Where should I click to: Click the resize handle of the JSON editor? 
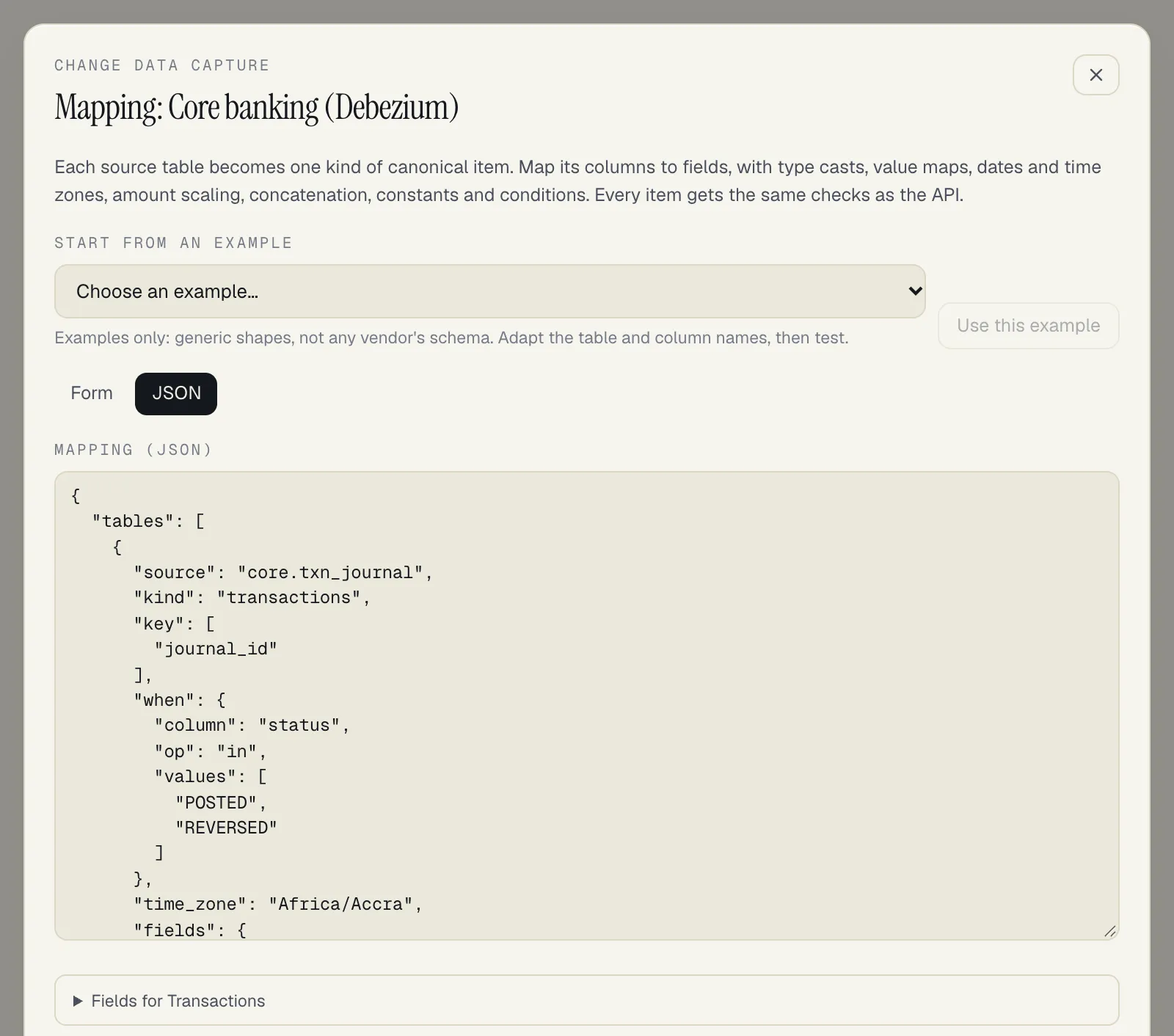click(x=1110, y=931)
